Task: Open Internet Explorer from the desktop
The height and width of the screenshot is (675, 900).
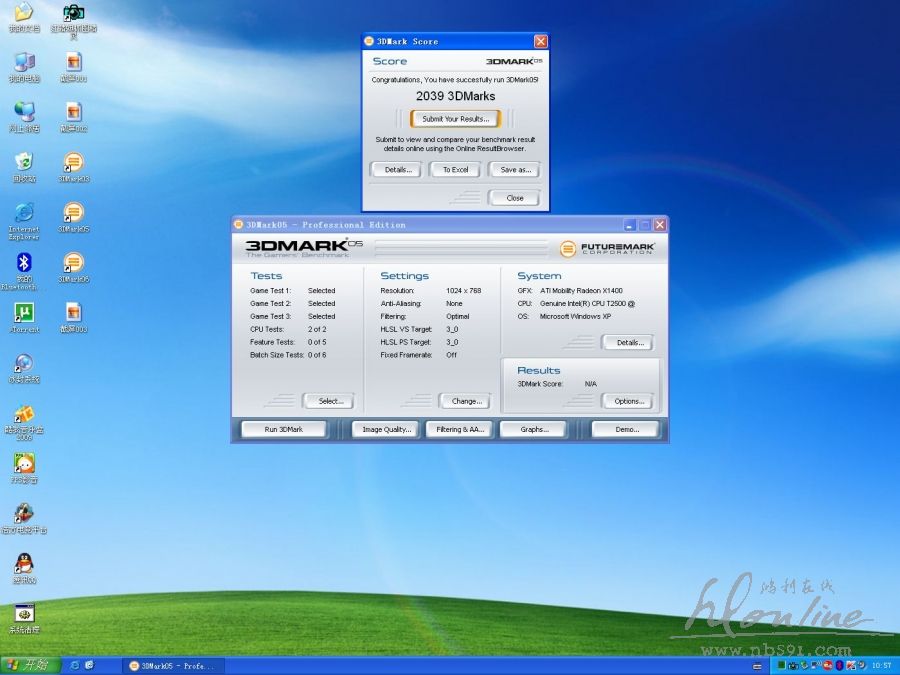Action: (x=24, y=213)
